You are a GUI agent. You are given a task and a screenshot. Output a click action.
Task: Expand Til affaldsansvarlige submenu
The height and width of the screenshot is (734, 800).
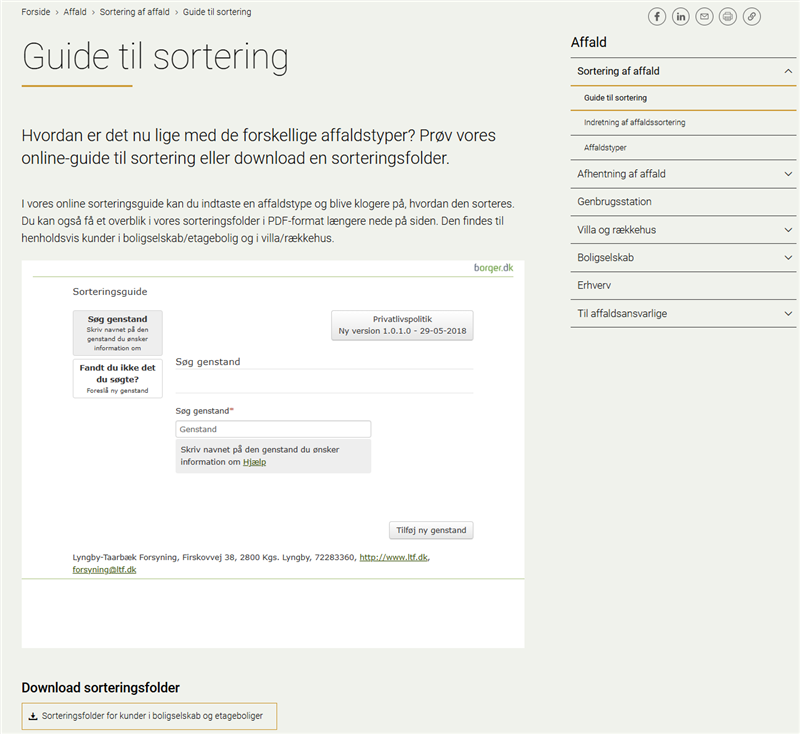coord(788,314)
